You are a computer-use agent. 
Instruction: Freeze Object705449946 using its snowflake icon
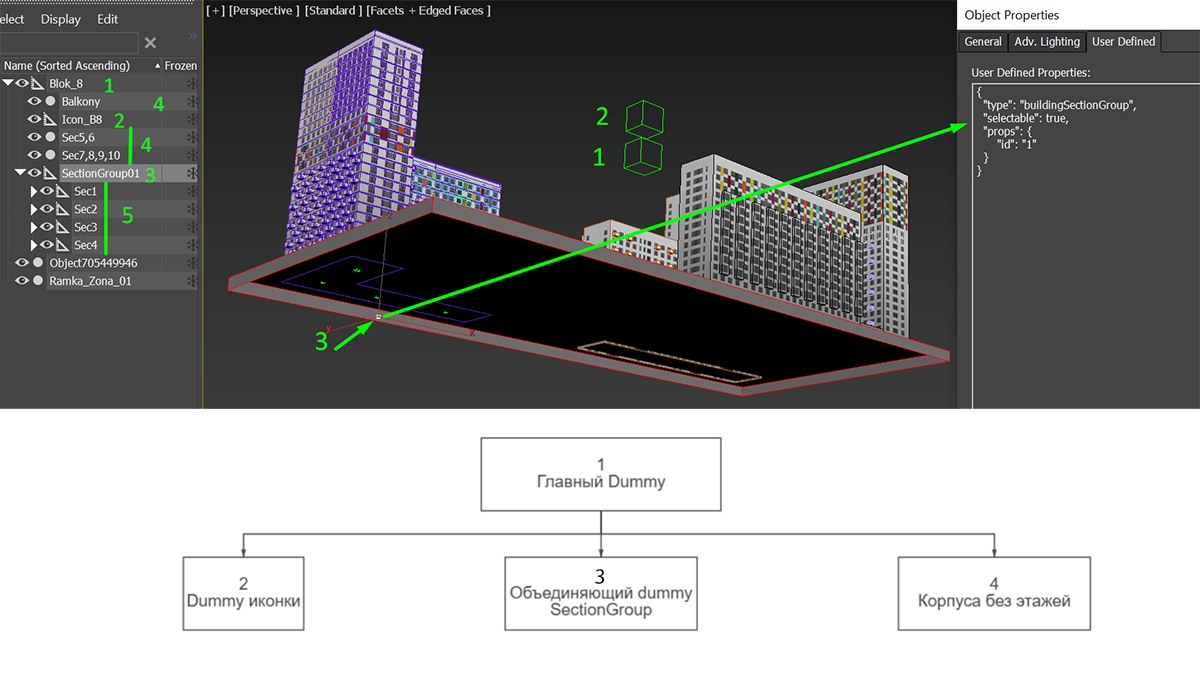coord(192,263)
